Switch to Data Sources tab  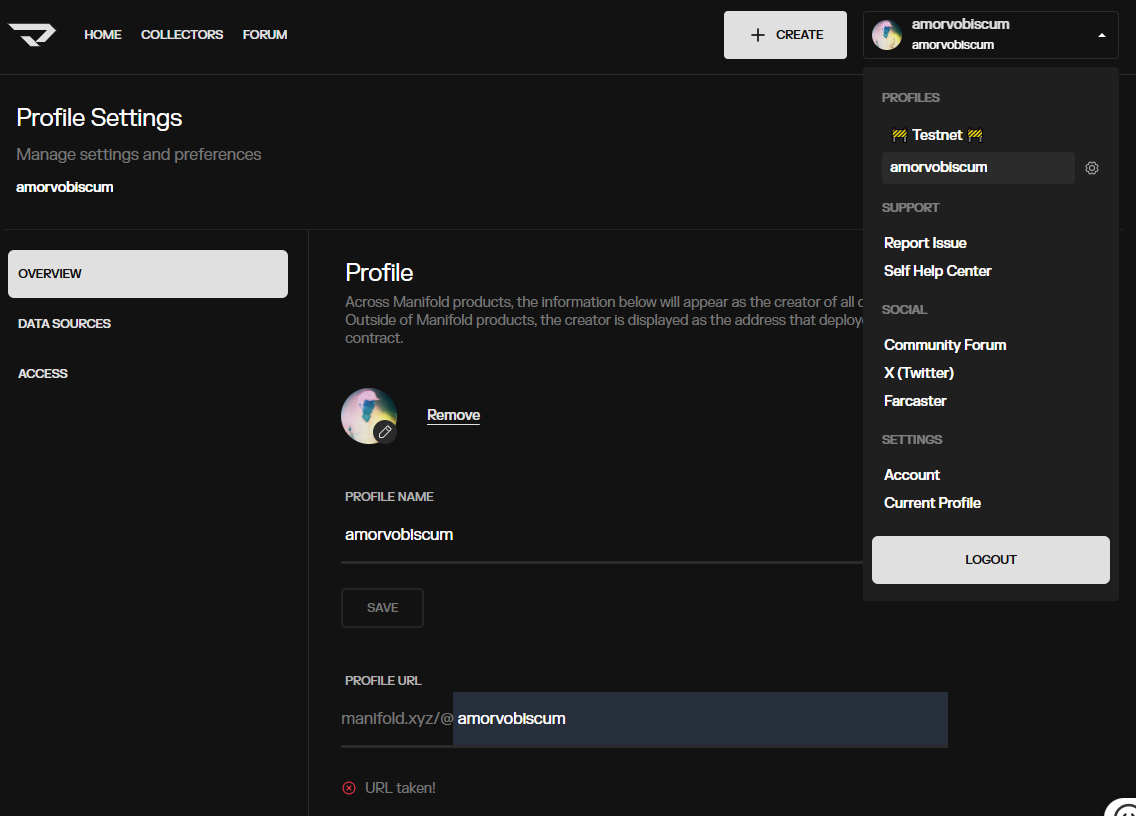(64, 324)
